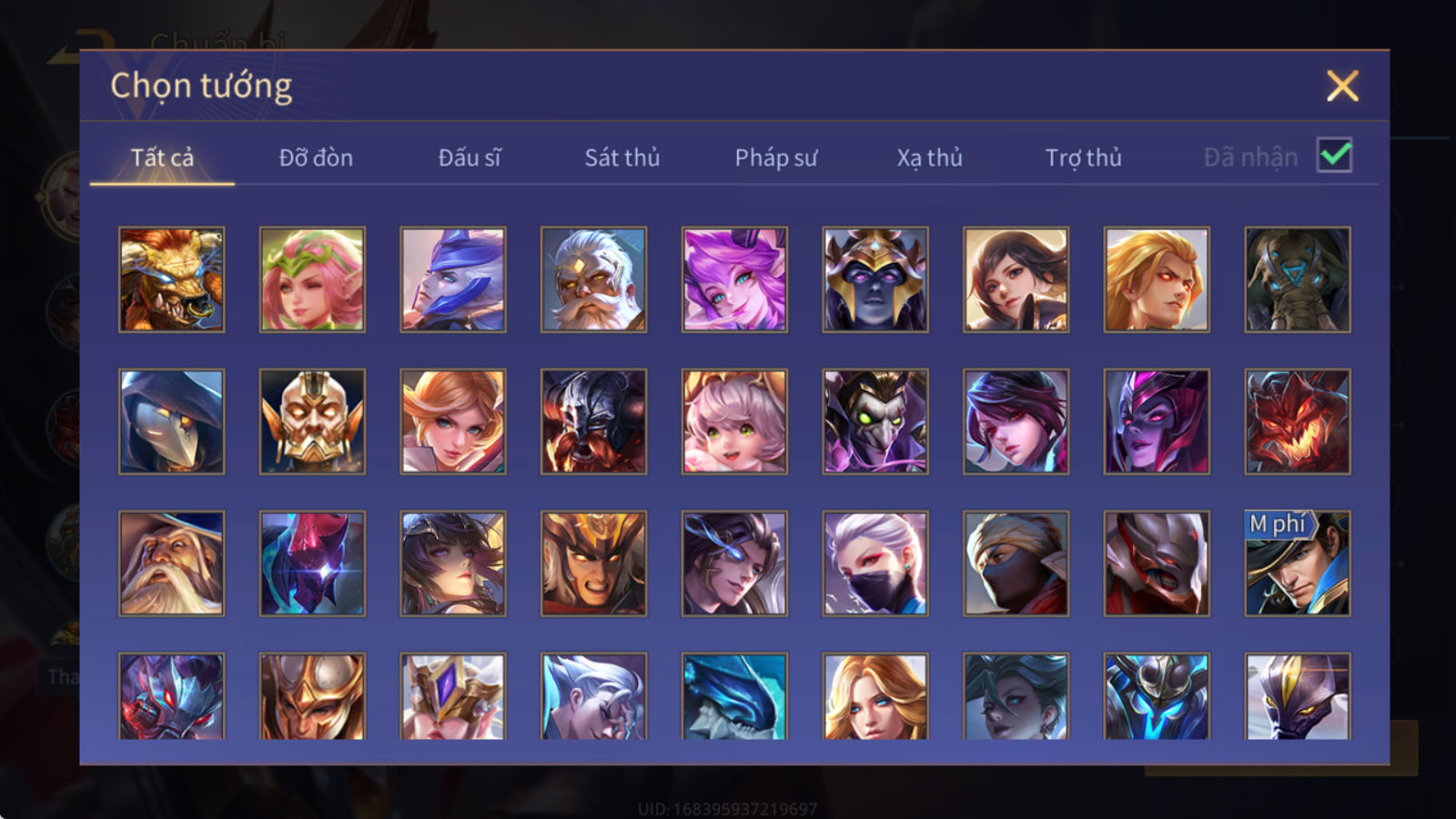Open the Sát thủ tab
This screenshot has width=1456, height=819.
pos(622,157)
